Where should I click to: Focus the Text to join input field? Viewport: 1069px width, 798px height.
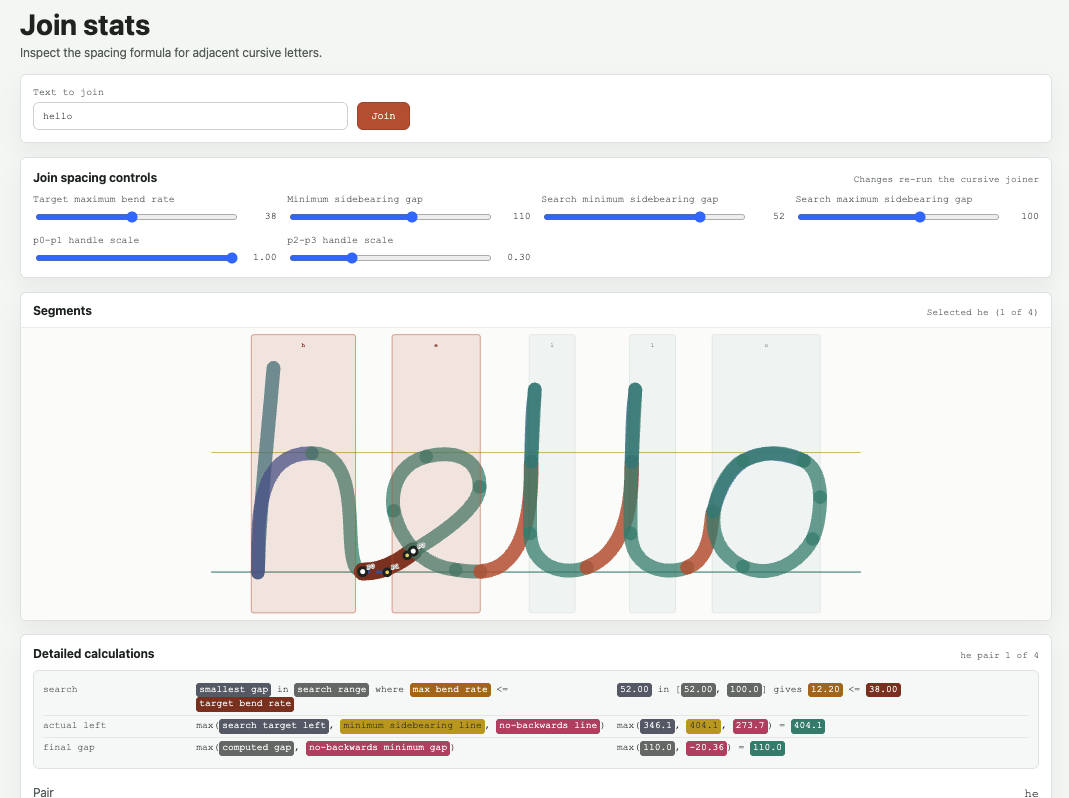(190, 116)
